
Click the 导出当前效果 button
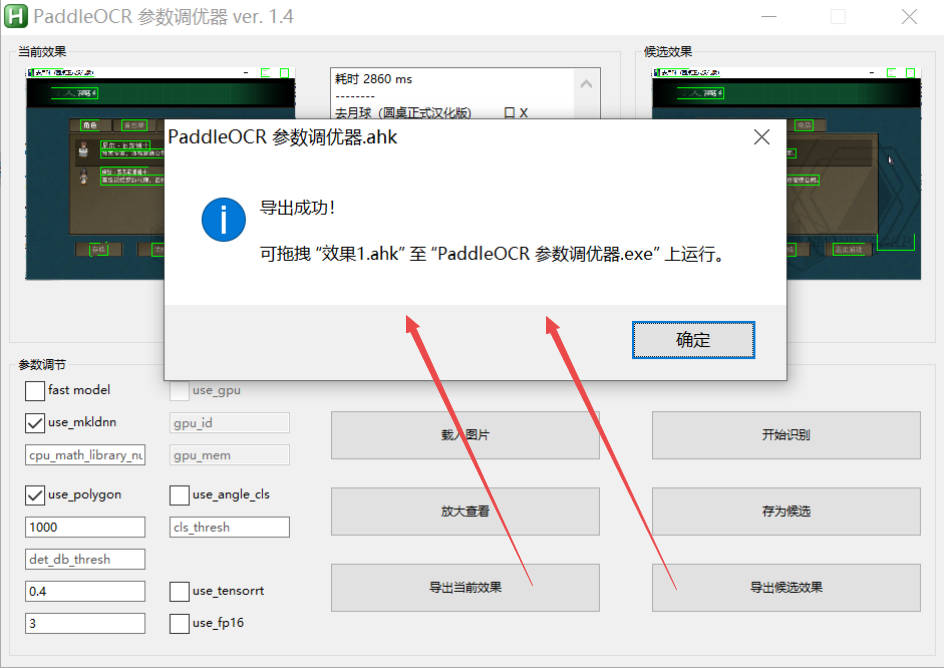click(x=465, y=588)
